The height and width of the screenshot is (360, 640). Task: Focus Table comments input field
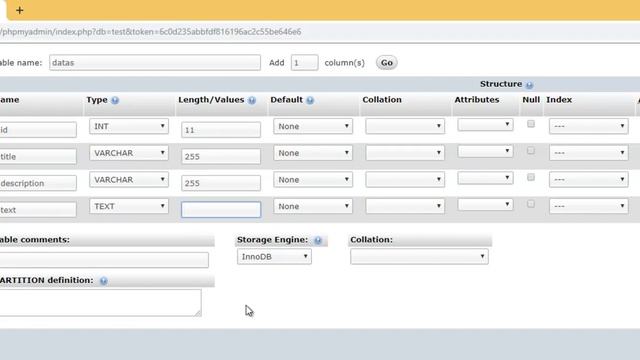[104, 260]
